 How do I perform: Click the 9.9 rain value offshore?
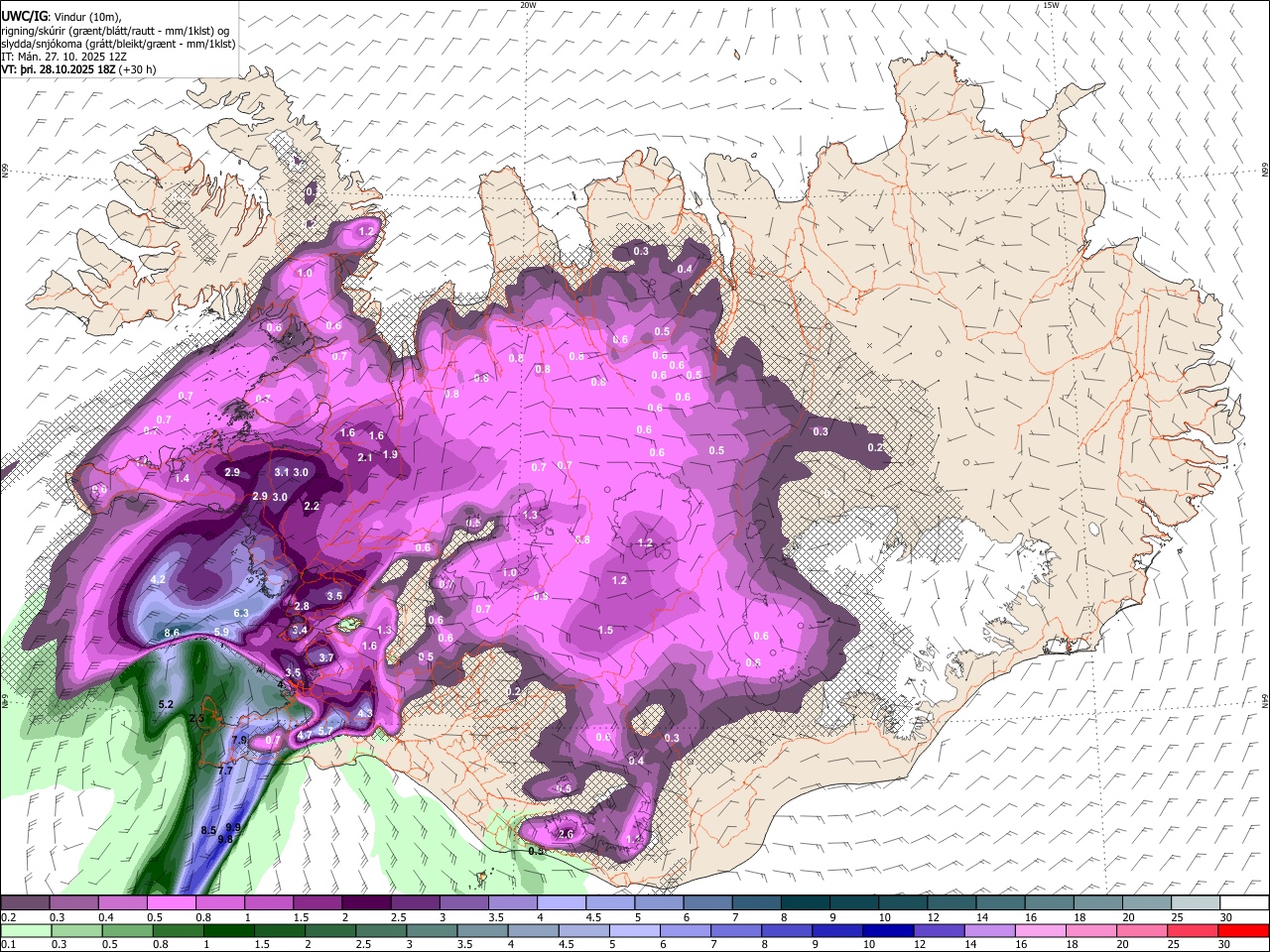[x=233, y=827]
